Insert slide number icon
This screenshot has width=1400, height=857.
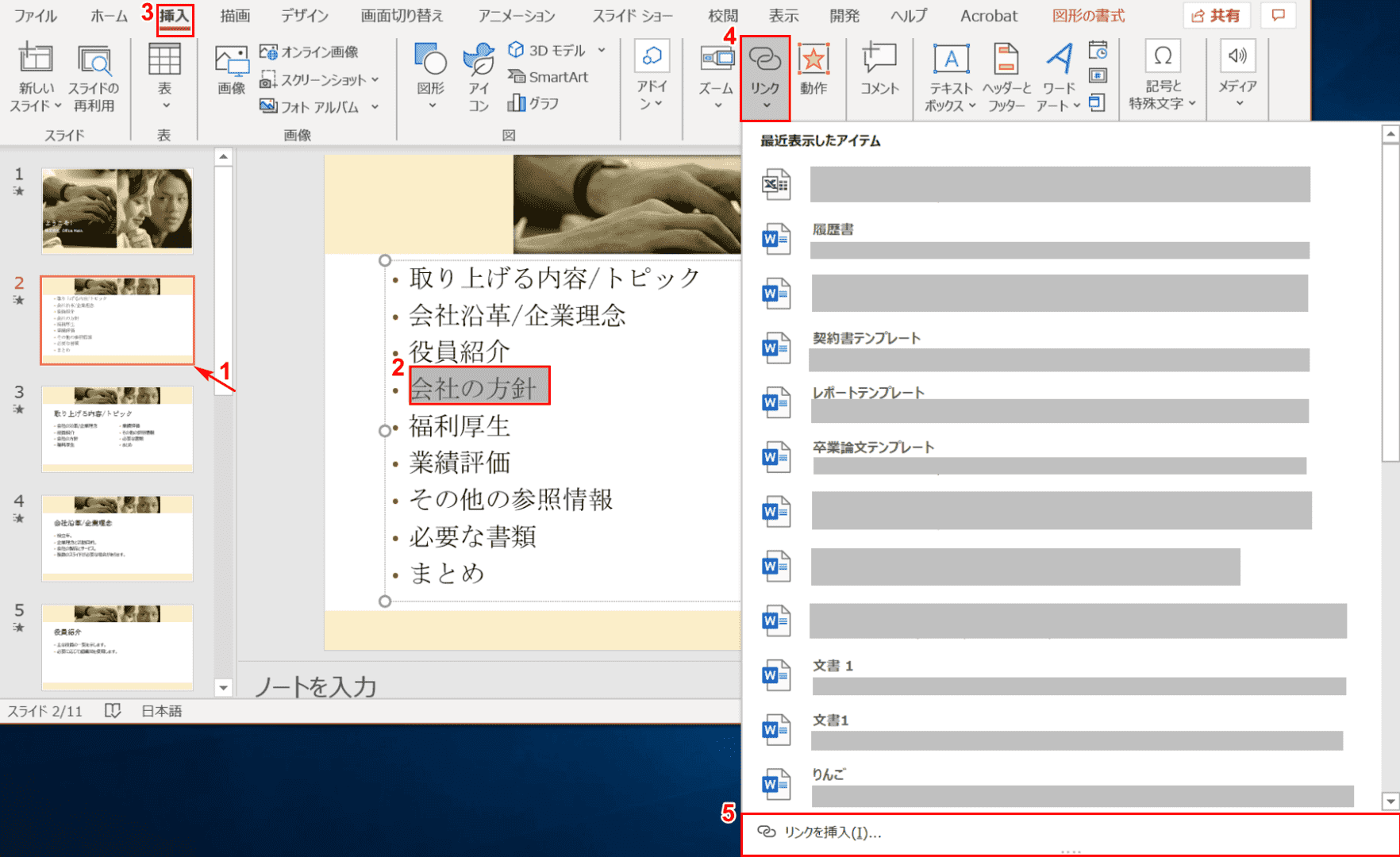(x=1098, y=76)
